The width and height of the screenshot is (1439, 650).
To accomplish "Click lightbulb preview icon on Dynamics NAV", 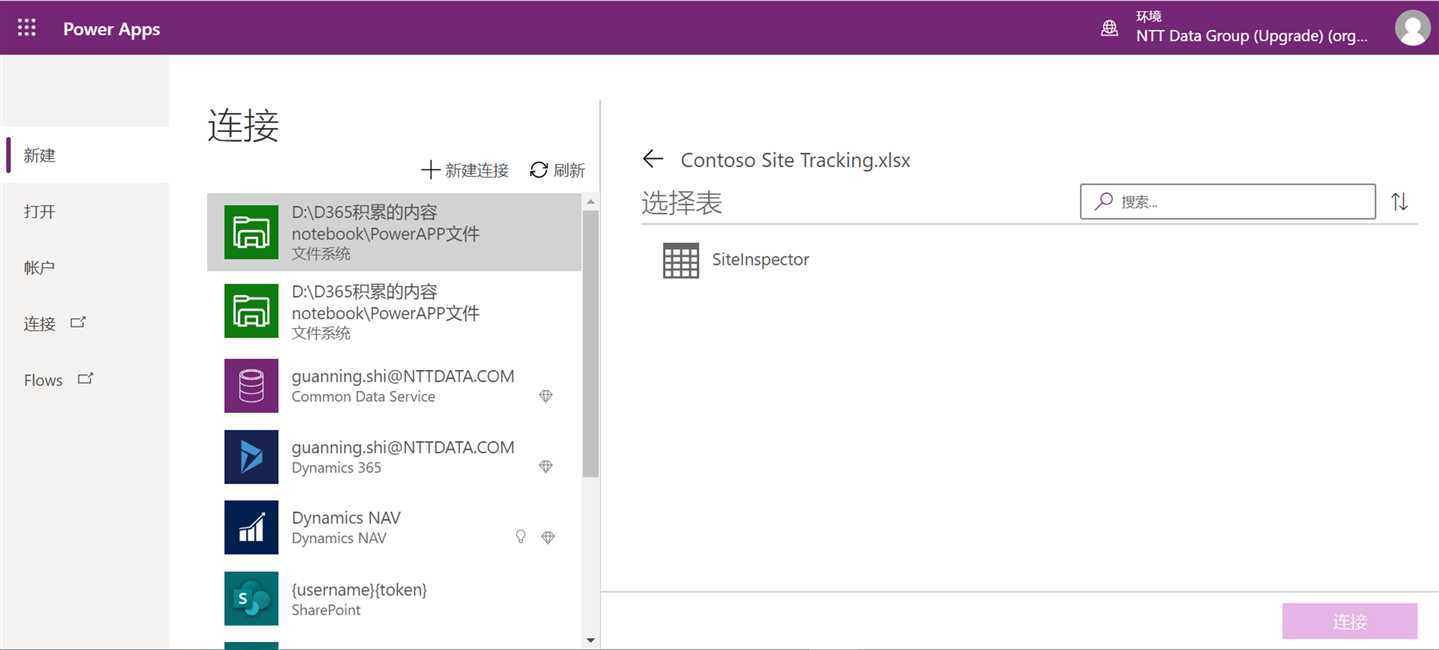I will tap(520, 537).
